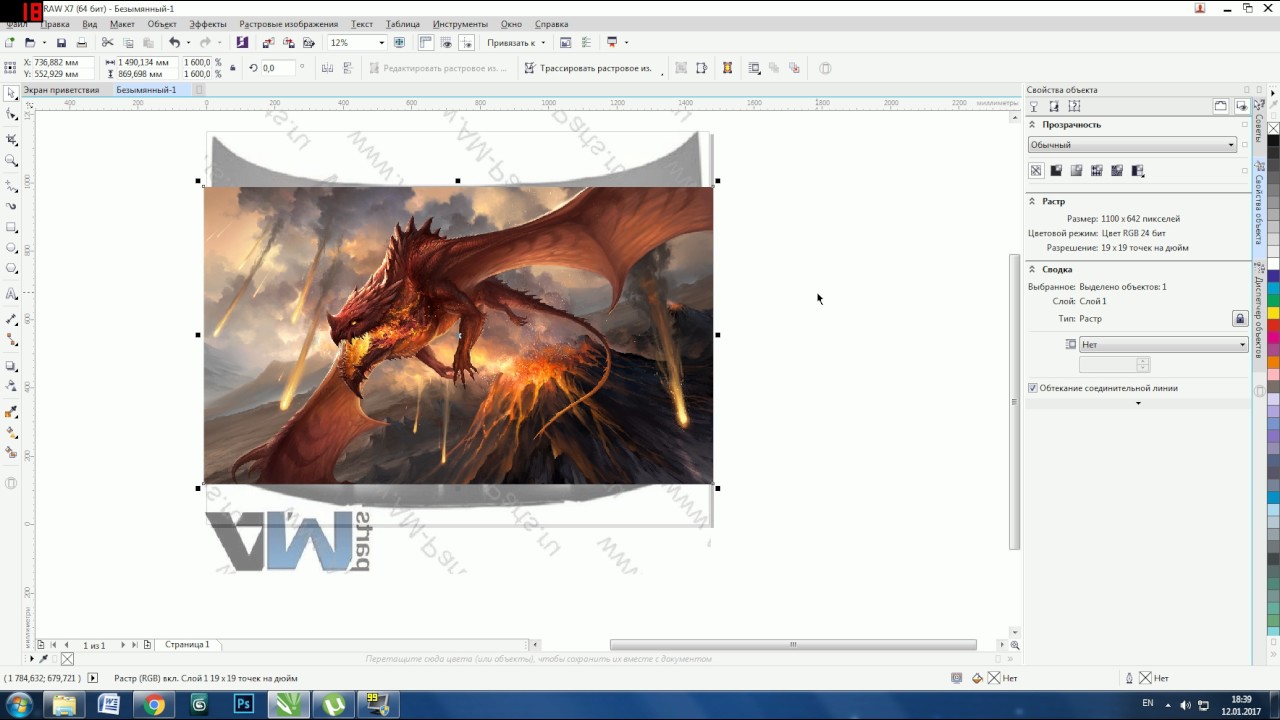Image resolution: width=1280 pixels, height=720 pixels.
Task: Toggle Show guidelines button in toolbar
Action: point(466,43)
